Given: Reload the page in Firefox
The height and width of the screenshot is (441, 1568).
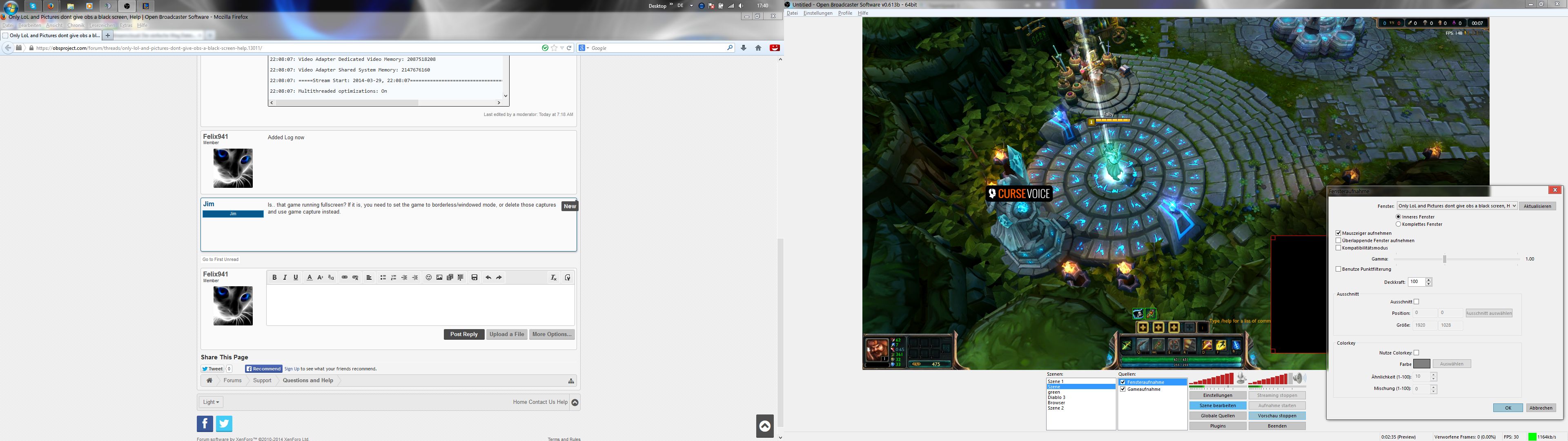Looking at the screenshot, I should click(569, 47).
